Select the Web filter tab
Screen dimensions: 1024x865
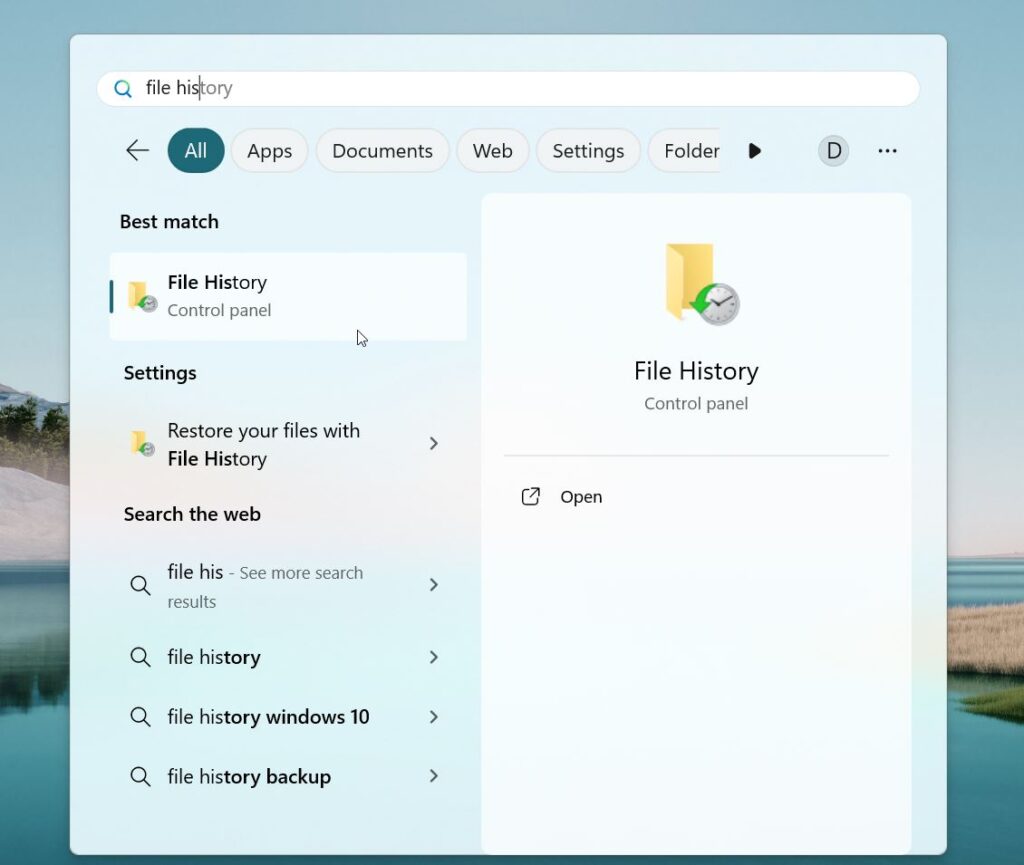pyautogui.click(x=492, y=150)
